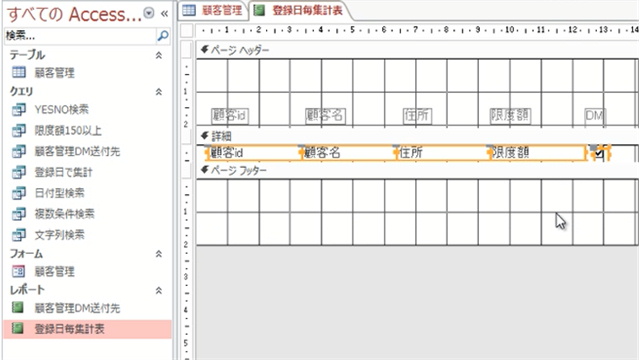
Task: Click the YESNO検索 query icon
Action: 19,109
